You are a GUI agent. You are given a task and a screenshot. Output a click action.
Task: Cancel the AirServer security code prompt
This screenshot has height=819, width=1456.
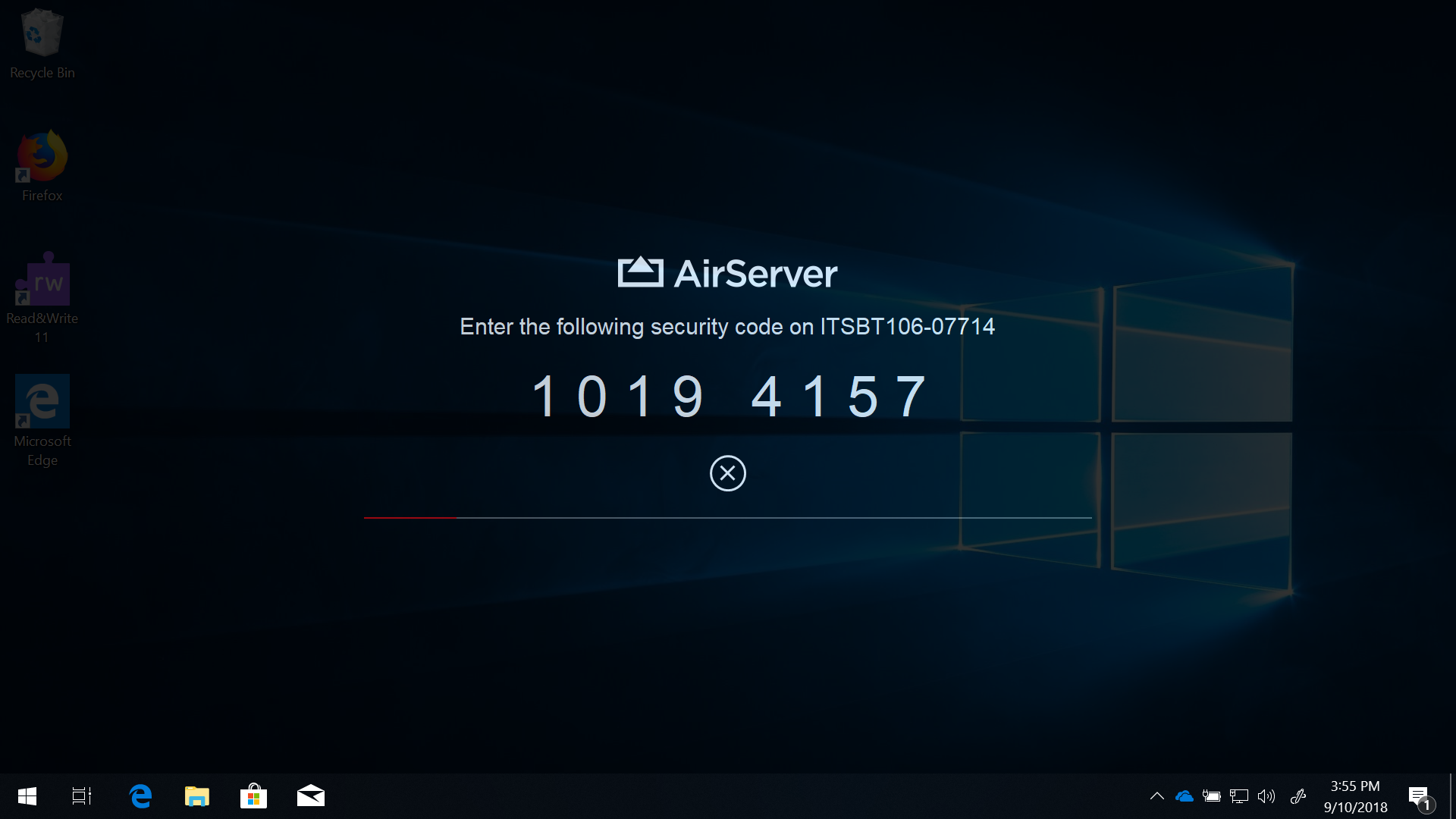[727, 473]
